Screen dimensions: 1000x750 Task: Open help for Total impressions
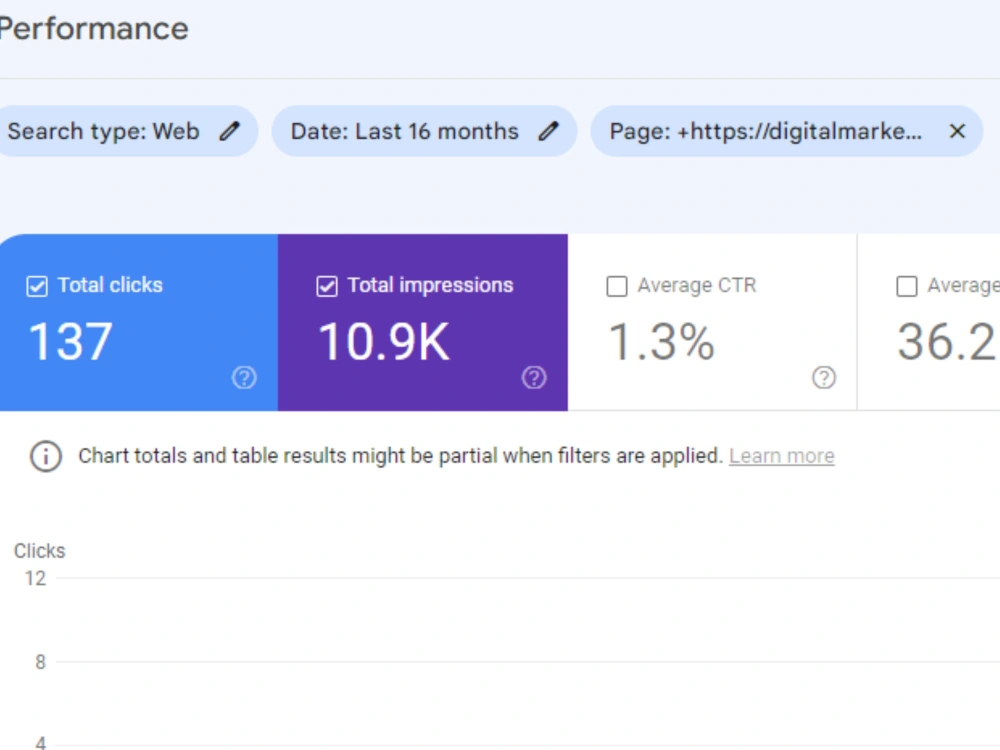pyautogui.click(x=534, y=378)
